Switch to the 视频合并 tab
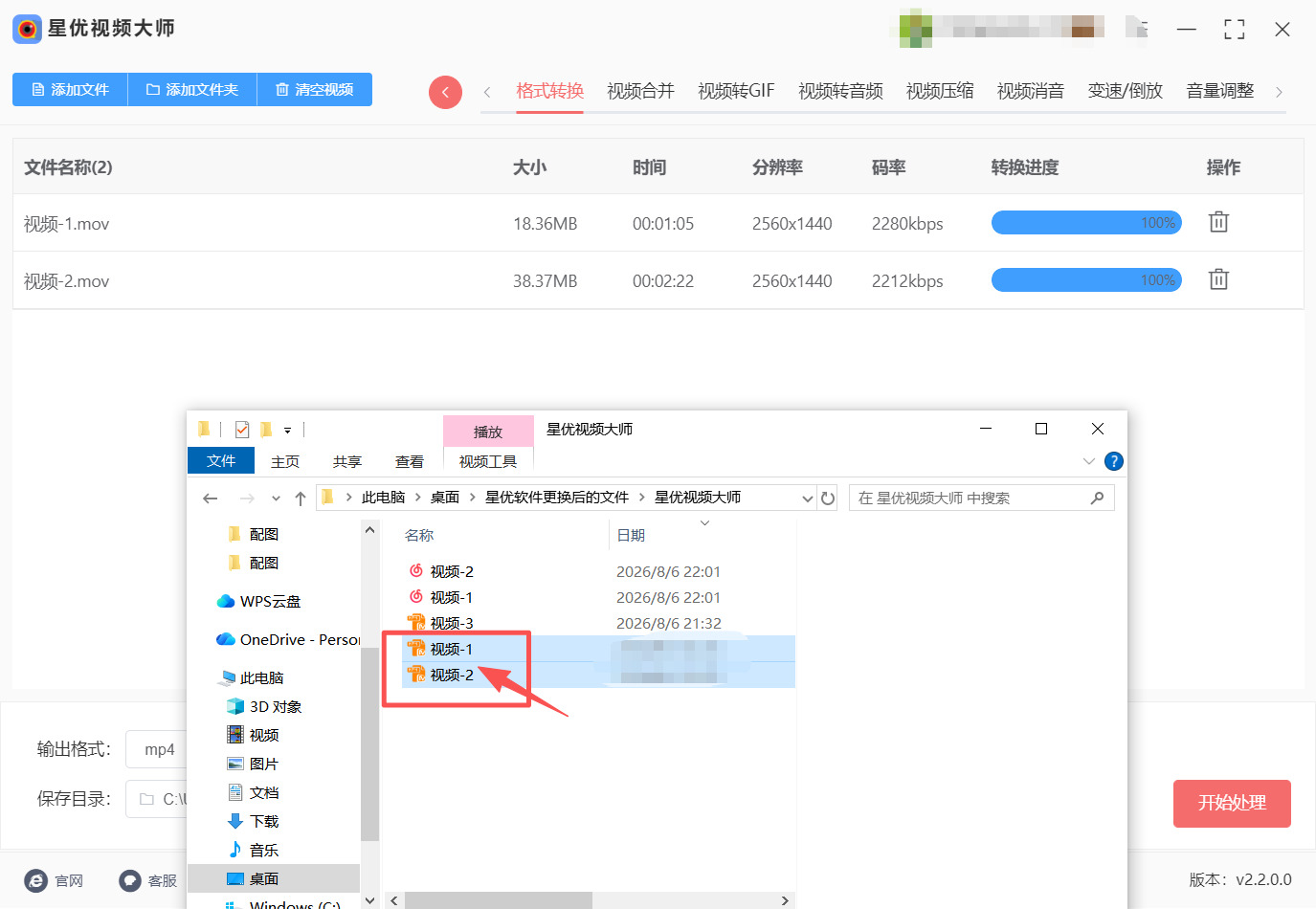 (640, 91)
